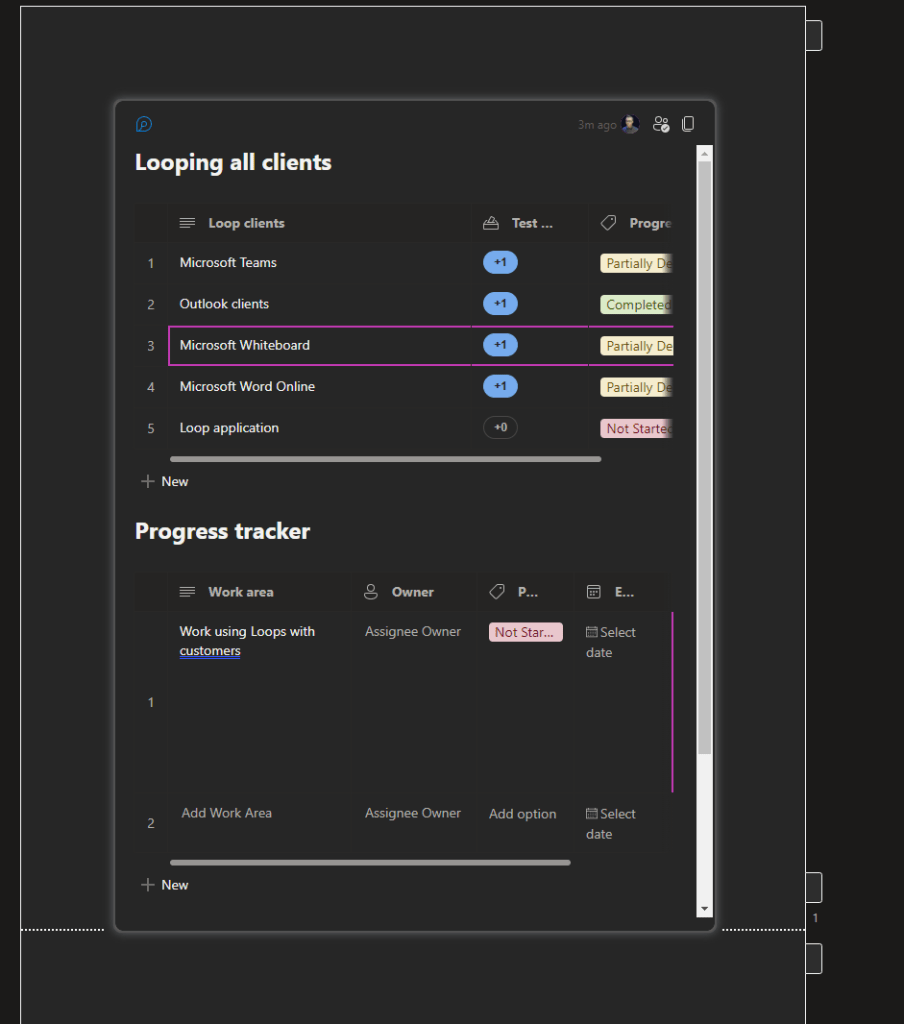Click the copy component icon
This screenshot has width=904, height=1024.
pyautogui.click(x=688, y=124)
